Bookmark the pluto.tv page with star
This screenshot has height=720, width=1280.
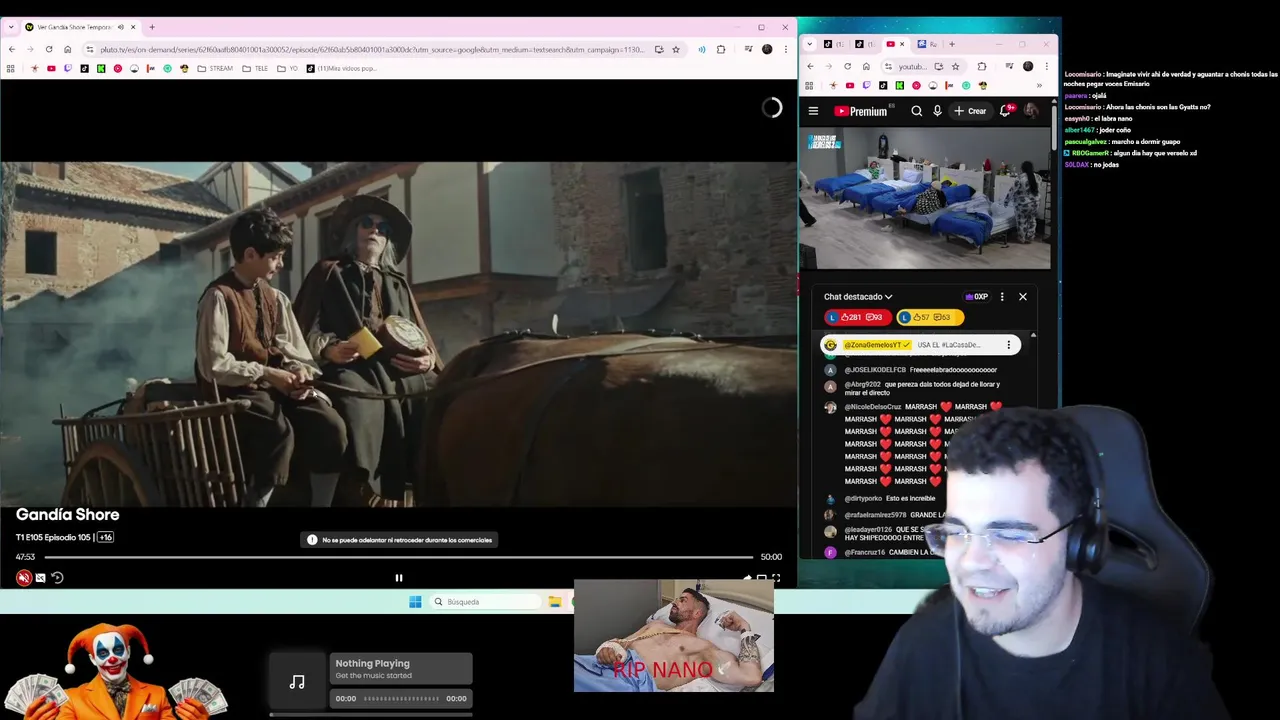coord(676,49)
